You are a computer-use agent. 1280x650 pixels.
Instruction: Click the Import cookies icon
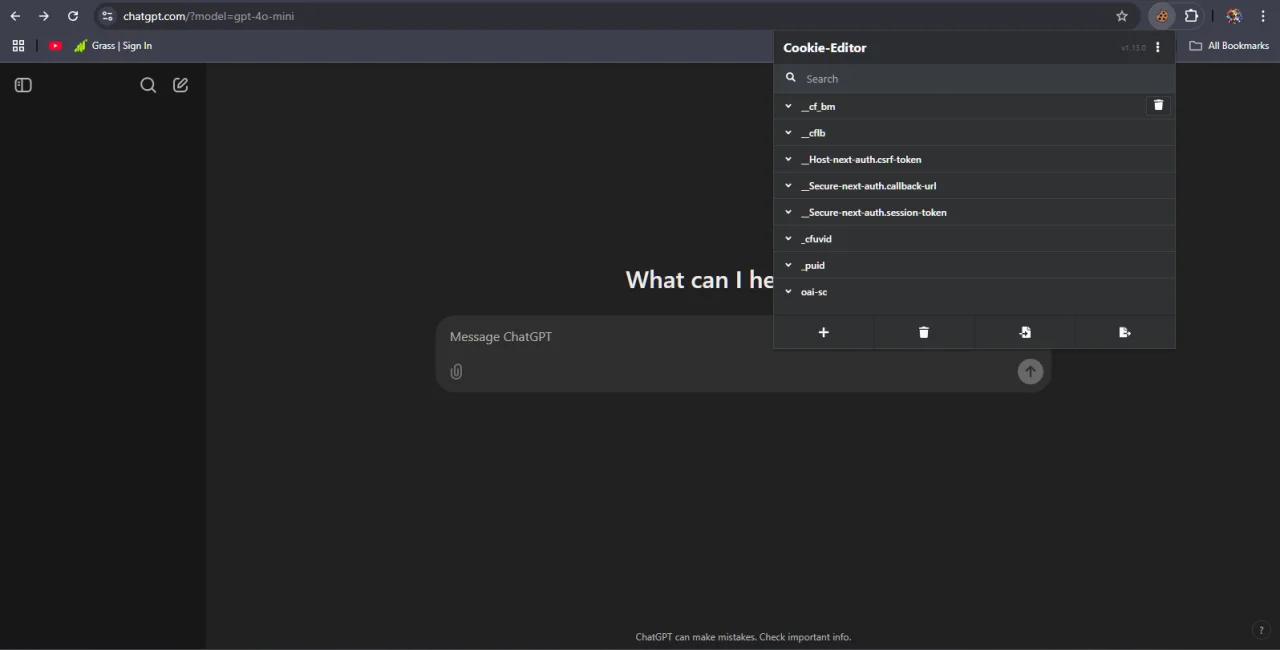tap(1025, 332)
